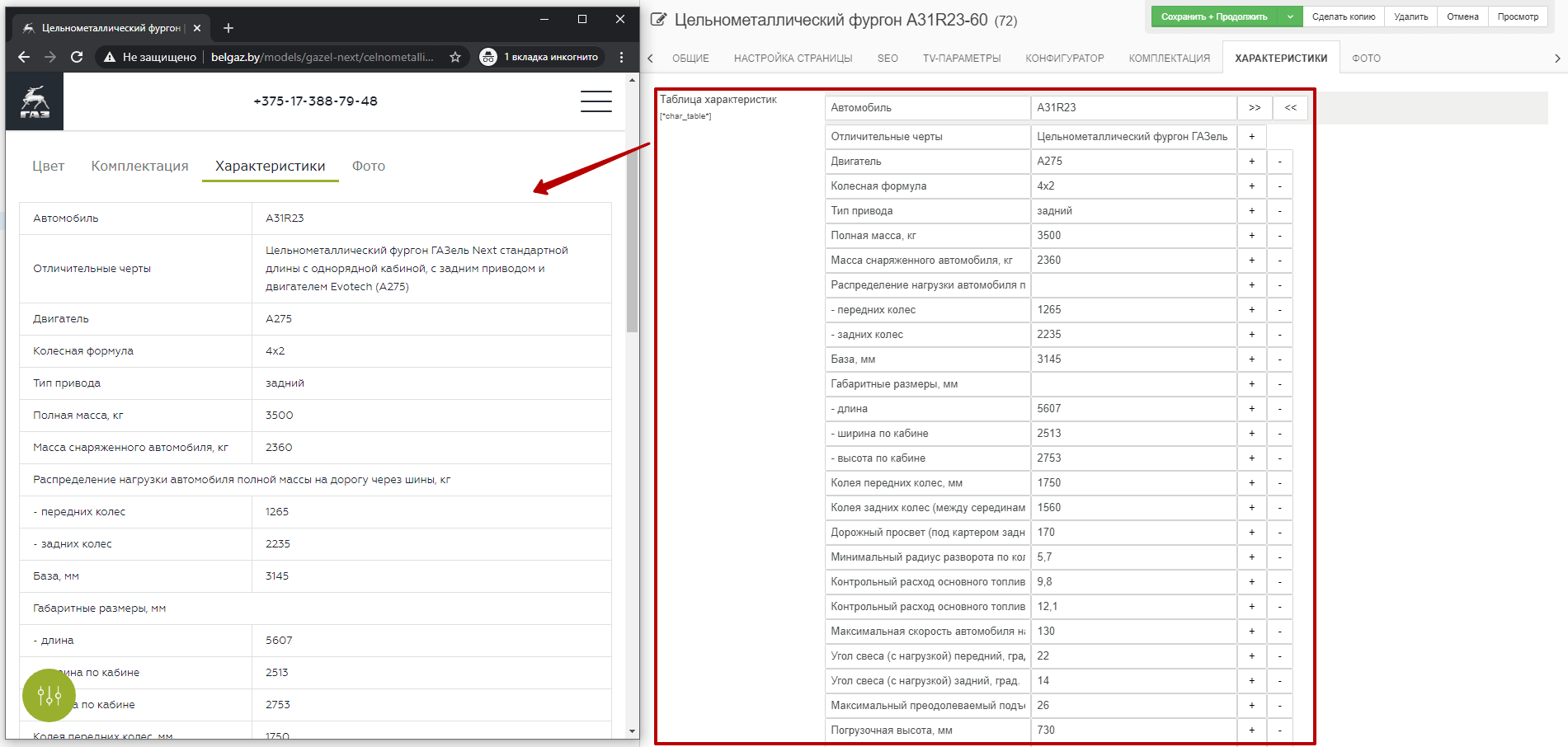Edit the Двигатель value field A275
Viewport: 1568px width, 747px height.
[1133, 162]
